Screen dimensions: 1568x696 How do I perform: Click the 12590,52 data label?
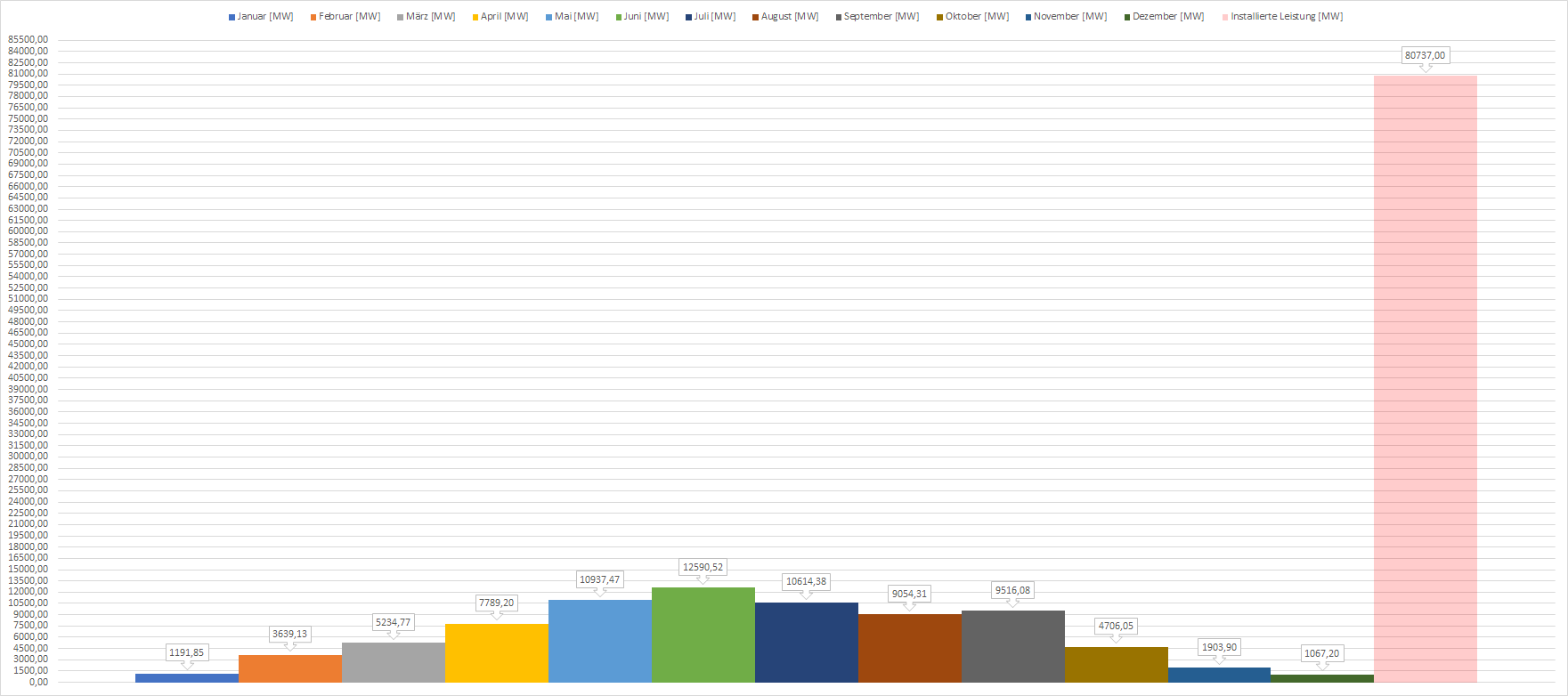pos(703,567)
